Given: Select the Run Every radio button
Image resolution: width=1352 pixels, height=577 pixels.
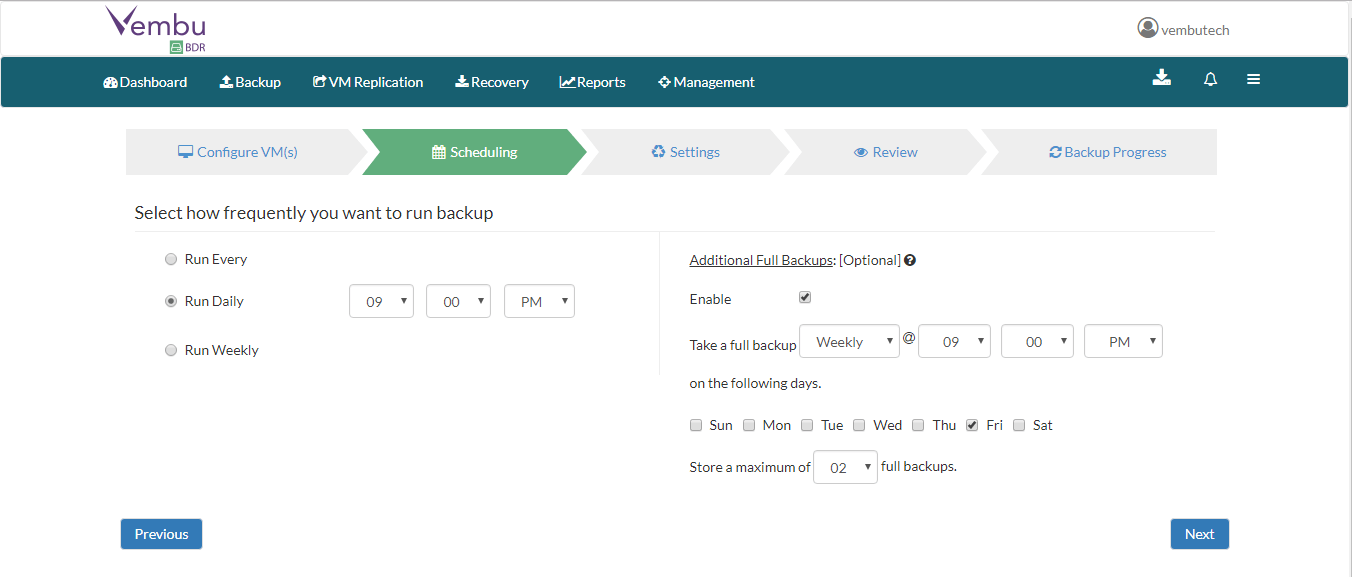Looking at the screenshot, I should click(171, 259).
